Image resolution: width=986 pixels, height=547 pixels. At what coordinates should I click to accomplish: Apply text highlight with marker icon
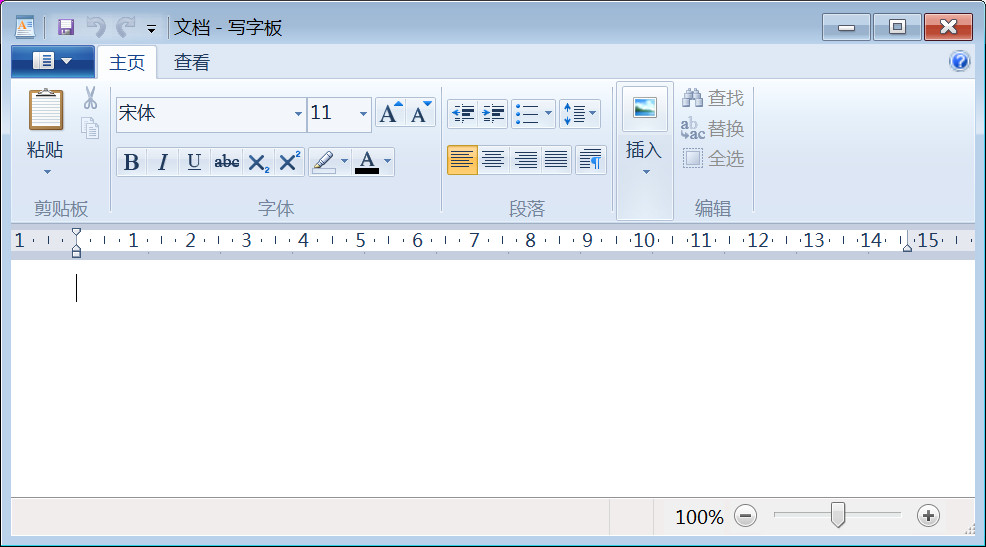pyautogui.click(x=324, y=162)
